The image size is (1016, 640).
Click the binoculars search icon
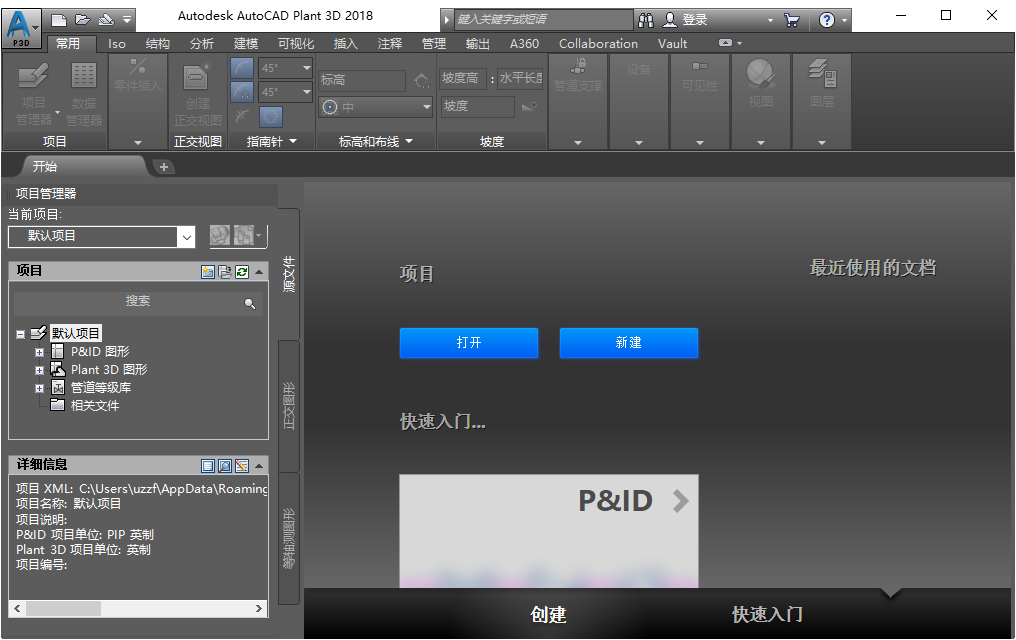coord(645,20)
